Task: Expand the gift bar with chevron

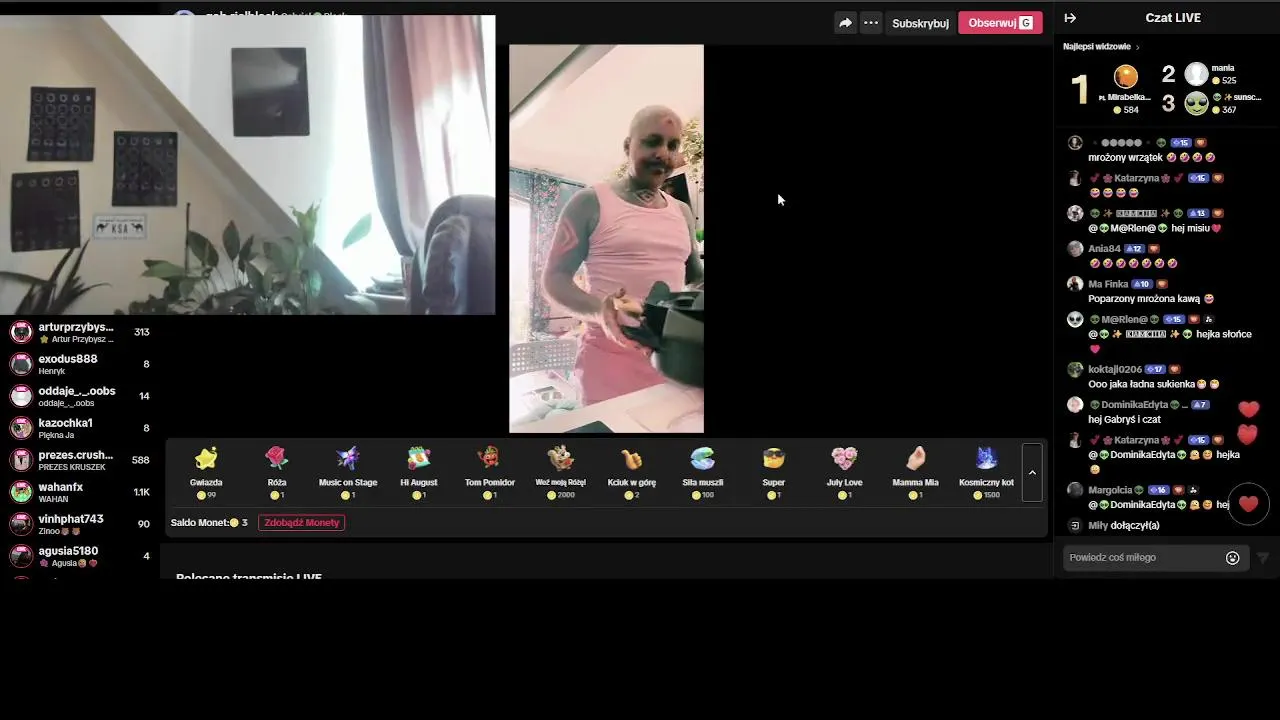Action: [x=1032, y=473]
